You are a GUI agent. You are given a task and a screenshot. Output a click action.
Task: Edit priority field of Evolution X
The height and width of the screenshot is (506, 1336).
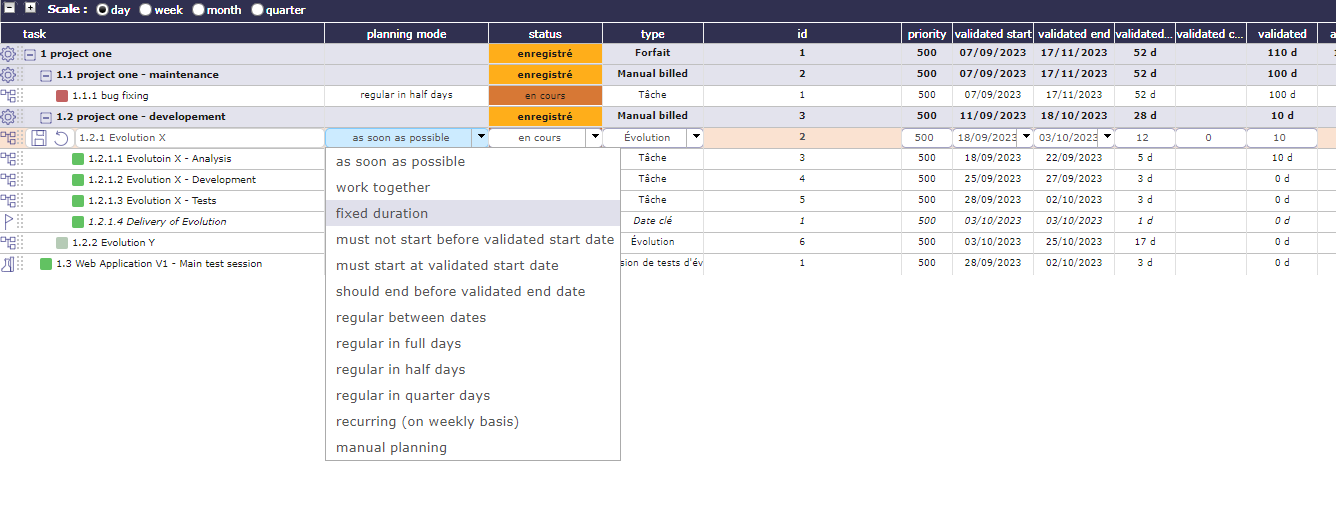pos(925,138)
